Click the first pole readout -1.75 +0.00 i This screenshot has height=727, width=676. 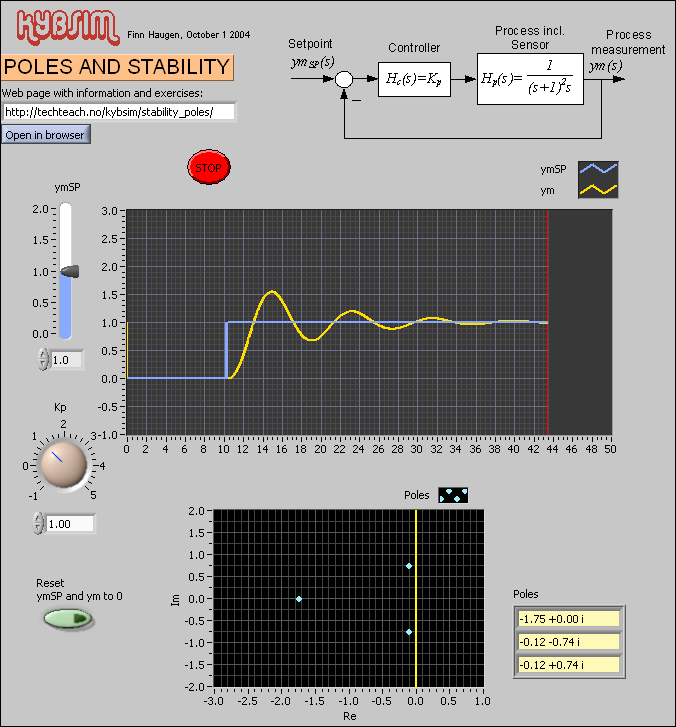[x=568, y=618]
